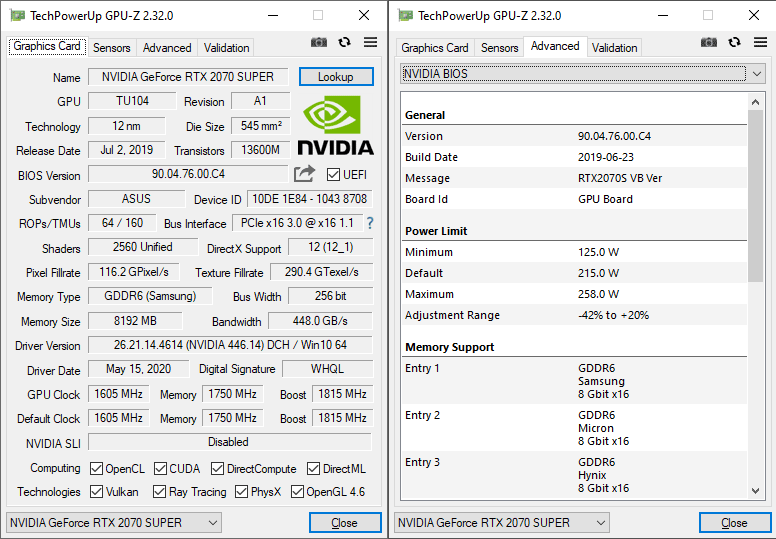This screenshot has width=776, height=539.
Task: Click the Build Date value 2019-06-23
Action: 606,157
